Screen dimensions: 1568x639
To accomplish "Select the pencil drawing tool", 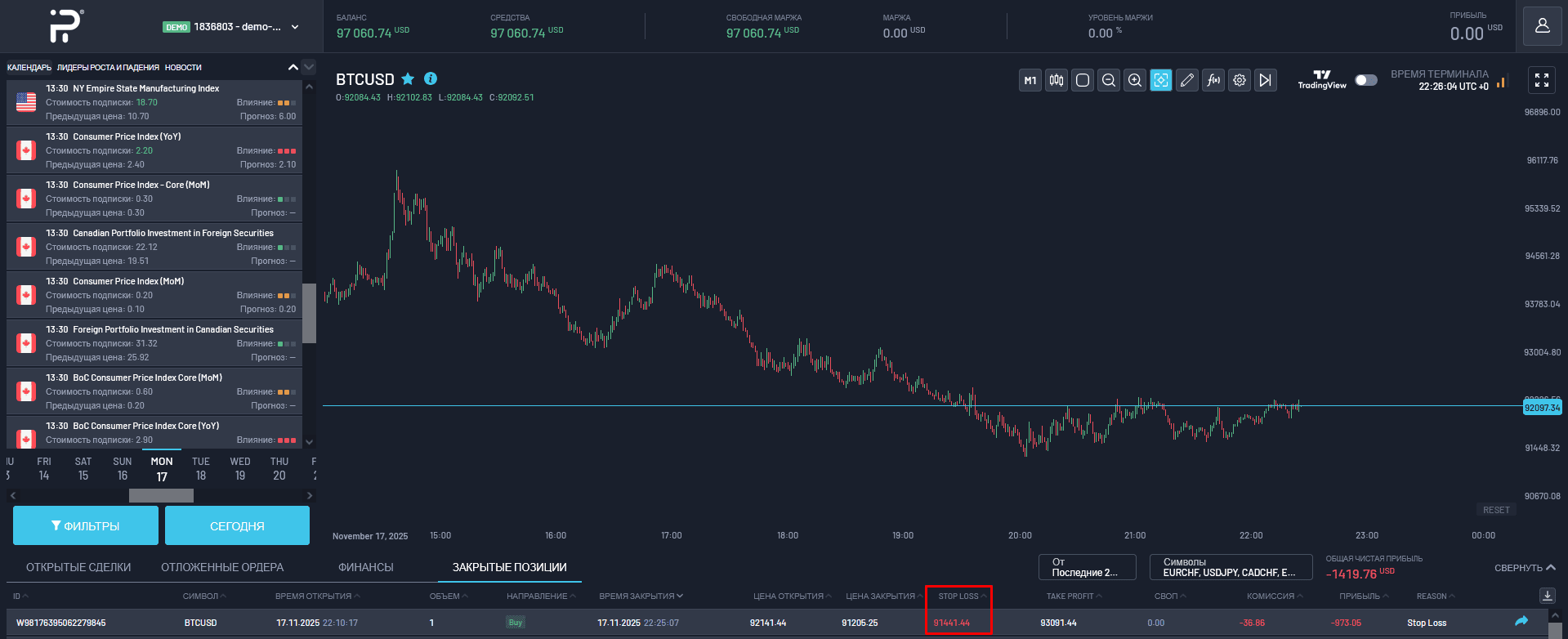I will coord(1187,80).
